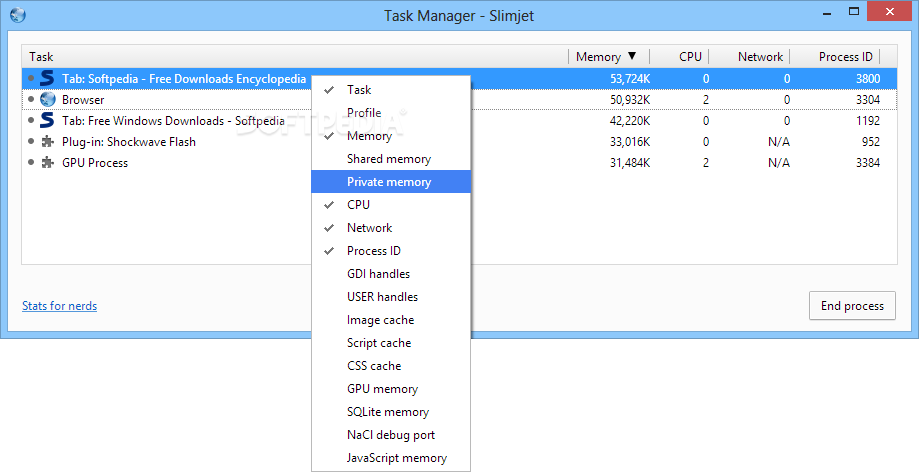Click the puzzle icon beside GPU Process

click(47, 163)
